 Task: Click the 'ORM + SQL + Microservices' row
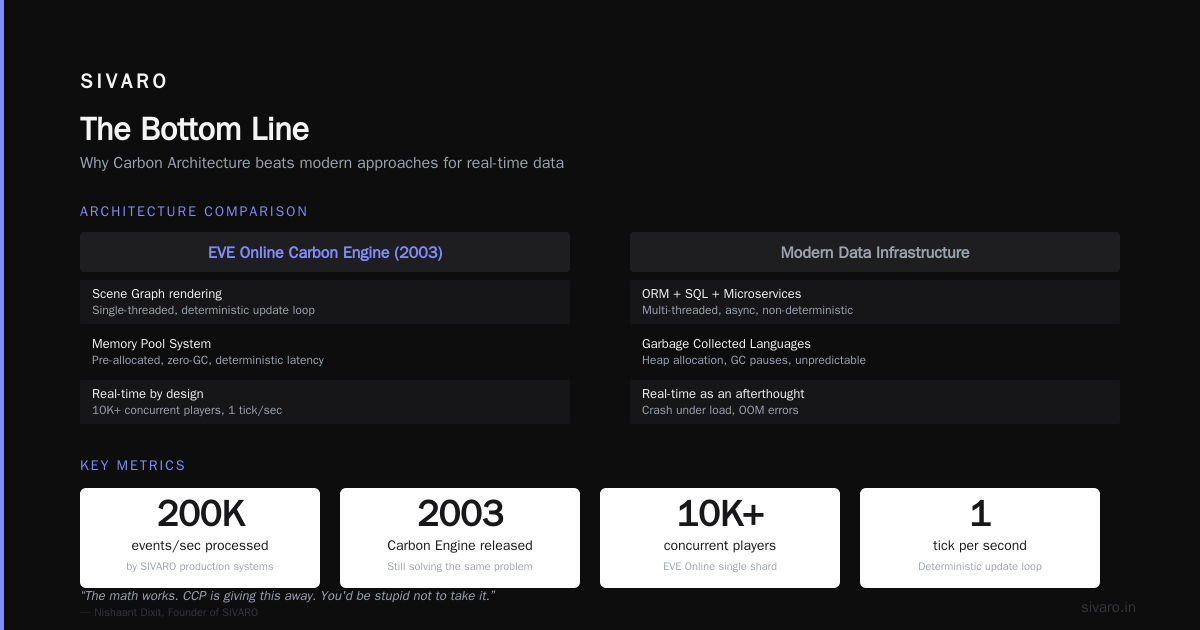(875, 301)
